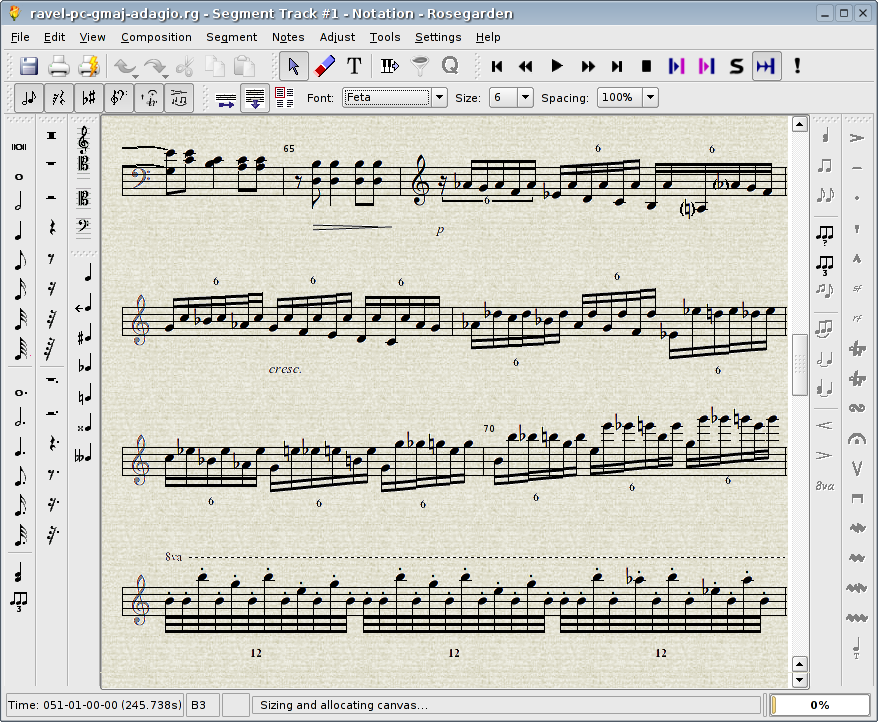Viewport: 878px width, 722px height.
Task: Click the vertical scrollbar handle
Action: (800, 365)
